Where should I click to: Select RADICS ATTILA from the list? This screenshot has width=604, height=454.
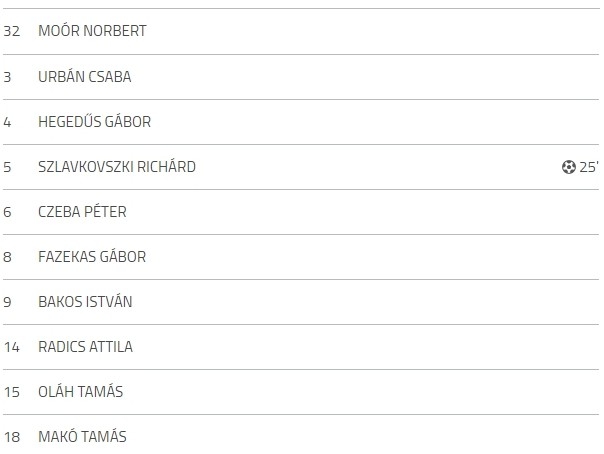pos(85,347)
